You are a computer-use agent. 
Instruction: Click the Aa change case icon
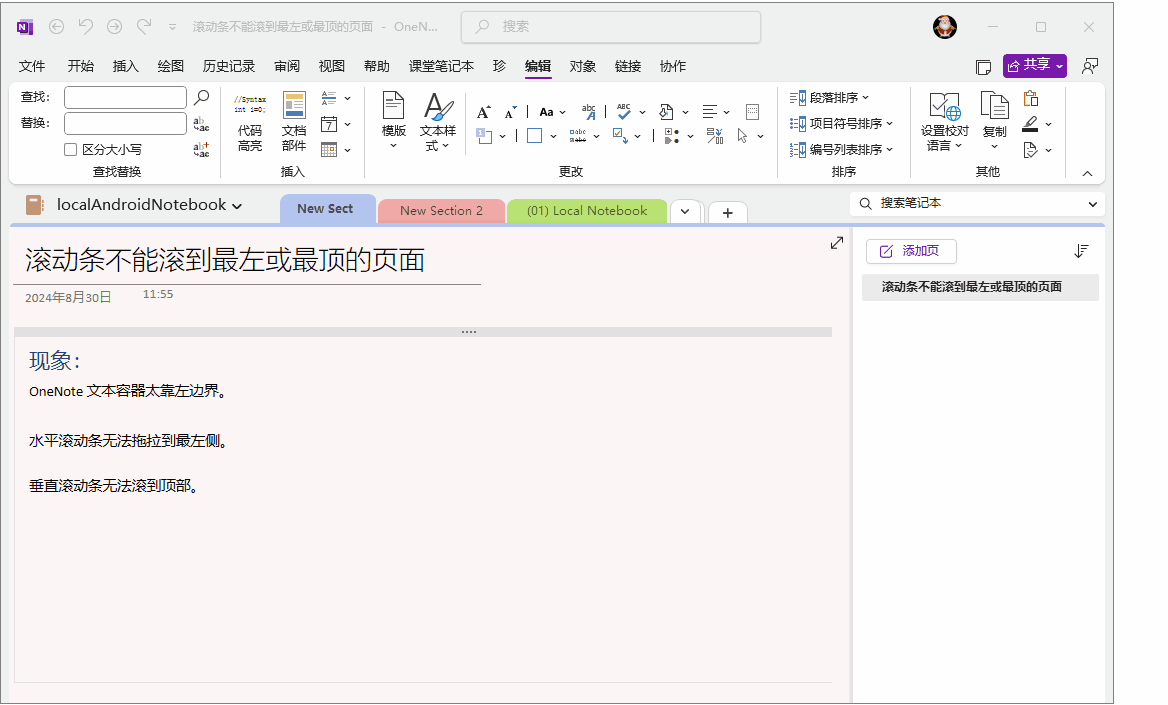(x=546, y=112)
